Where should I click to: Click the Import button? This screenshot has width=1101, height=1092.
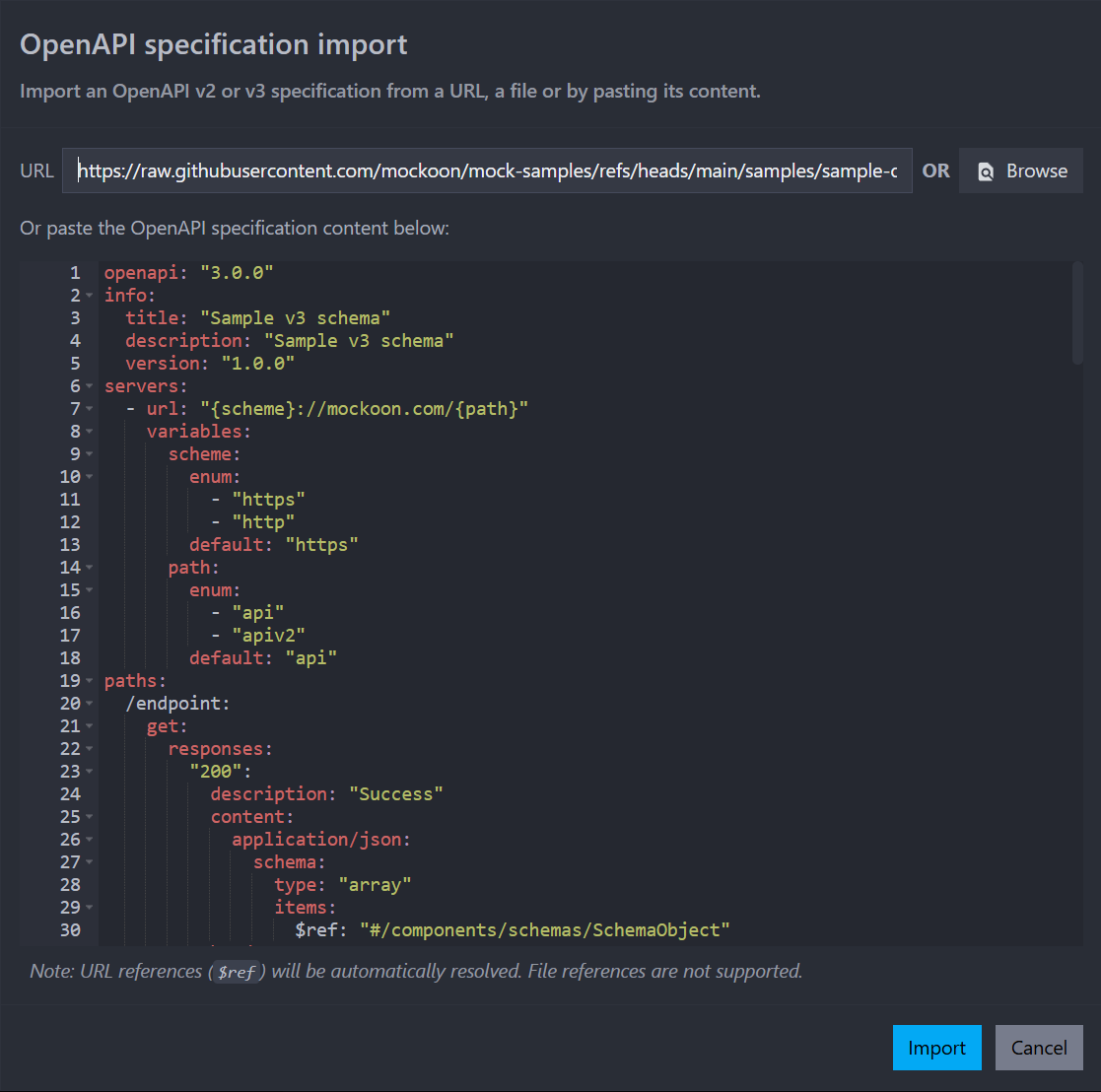[936, 1048]
